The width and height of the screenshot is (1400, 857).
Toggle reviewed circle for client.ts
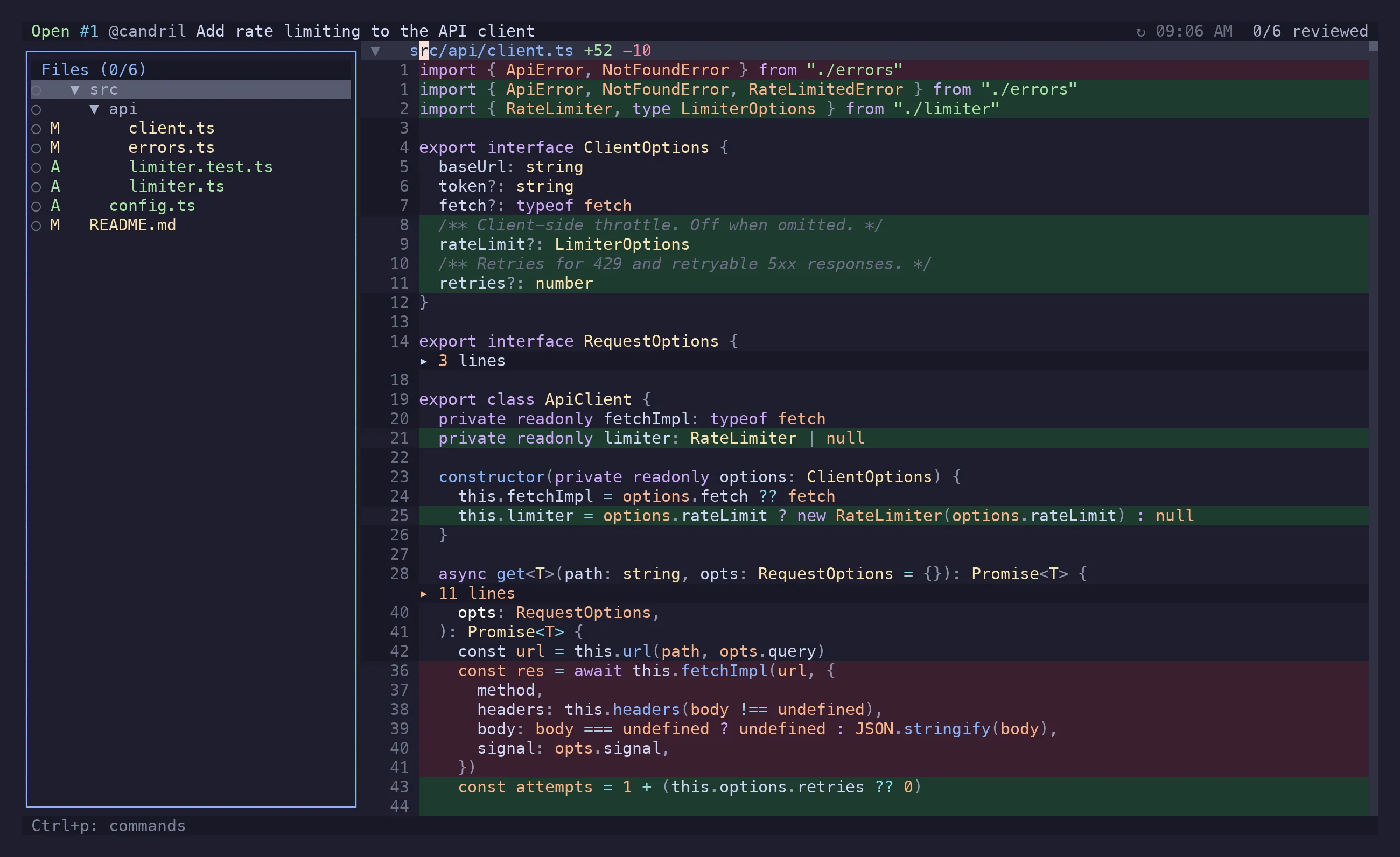pyautogui.click(x=37, y=129)
